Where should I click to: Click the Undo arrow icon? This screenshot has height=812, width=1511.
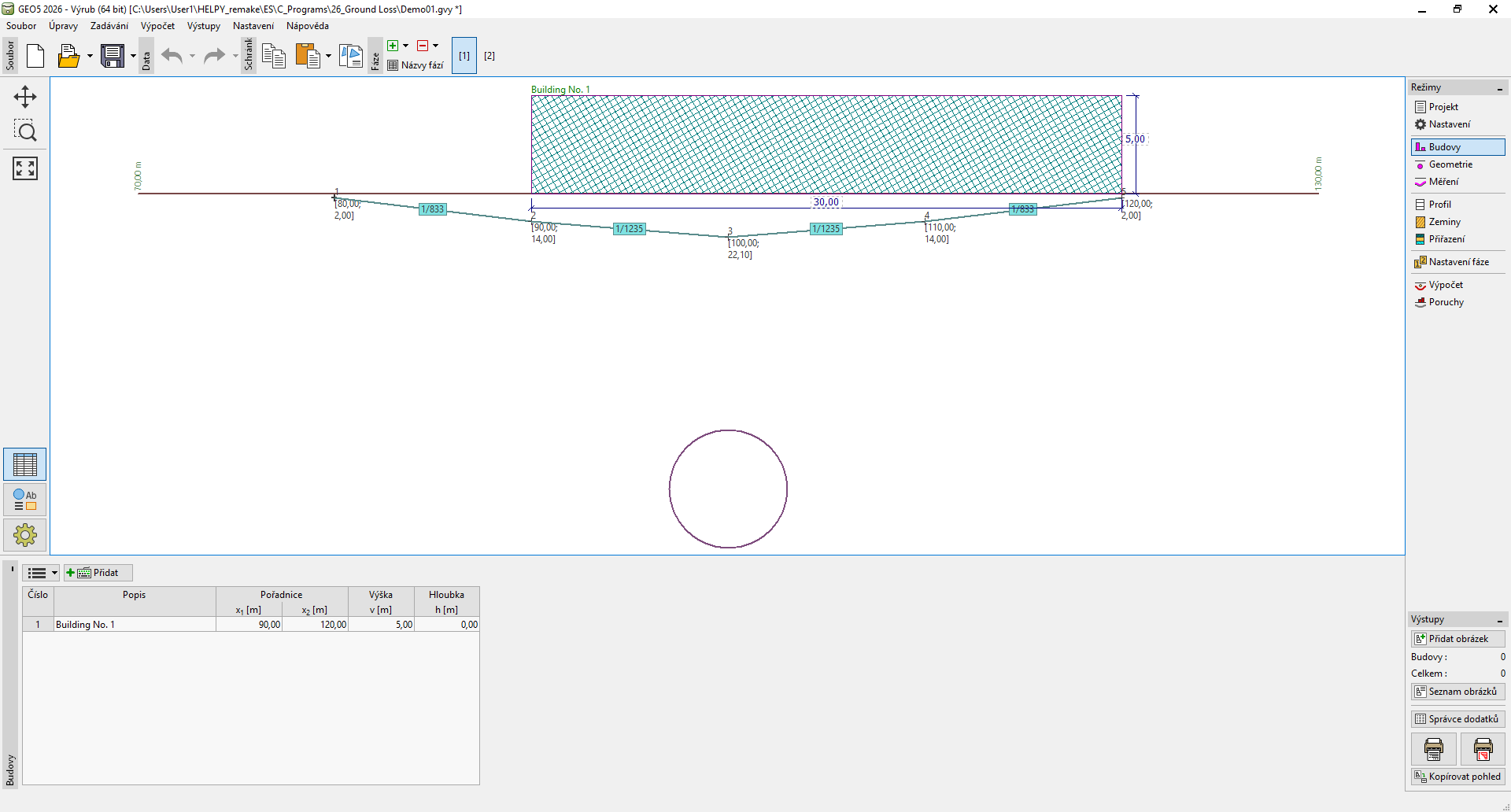click(x=172, y=56)
